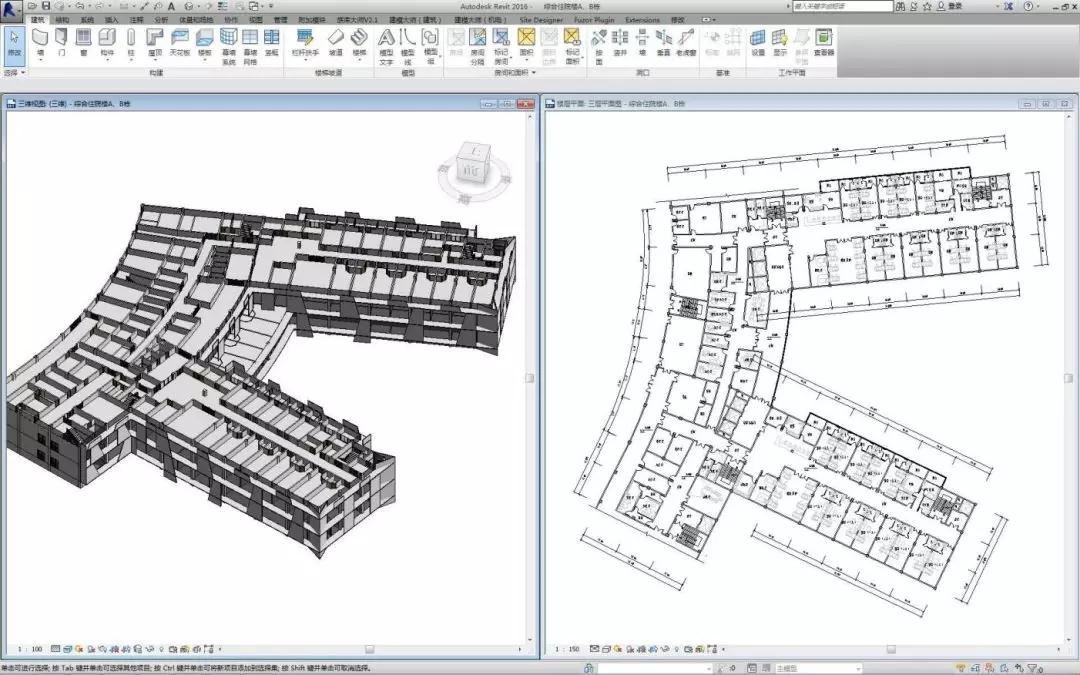Screen dimensions: 1080x675
Task: Switch to the Insert (插入) ribbon tab
Action: pyautogui.click(x=112, y=20)
